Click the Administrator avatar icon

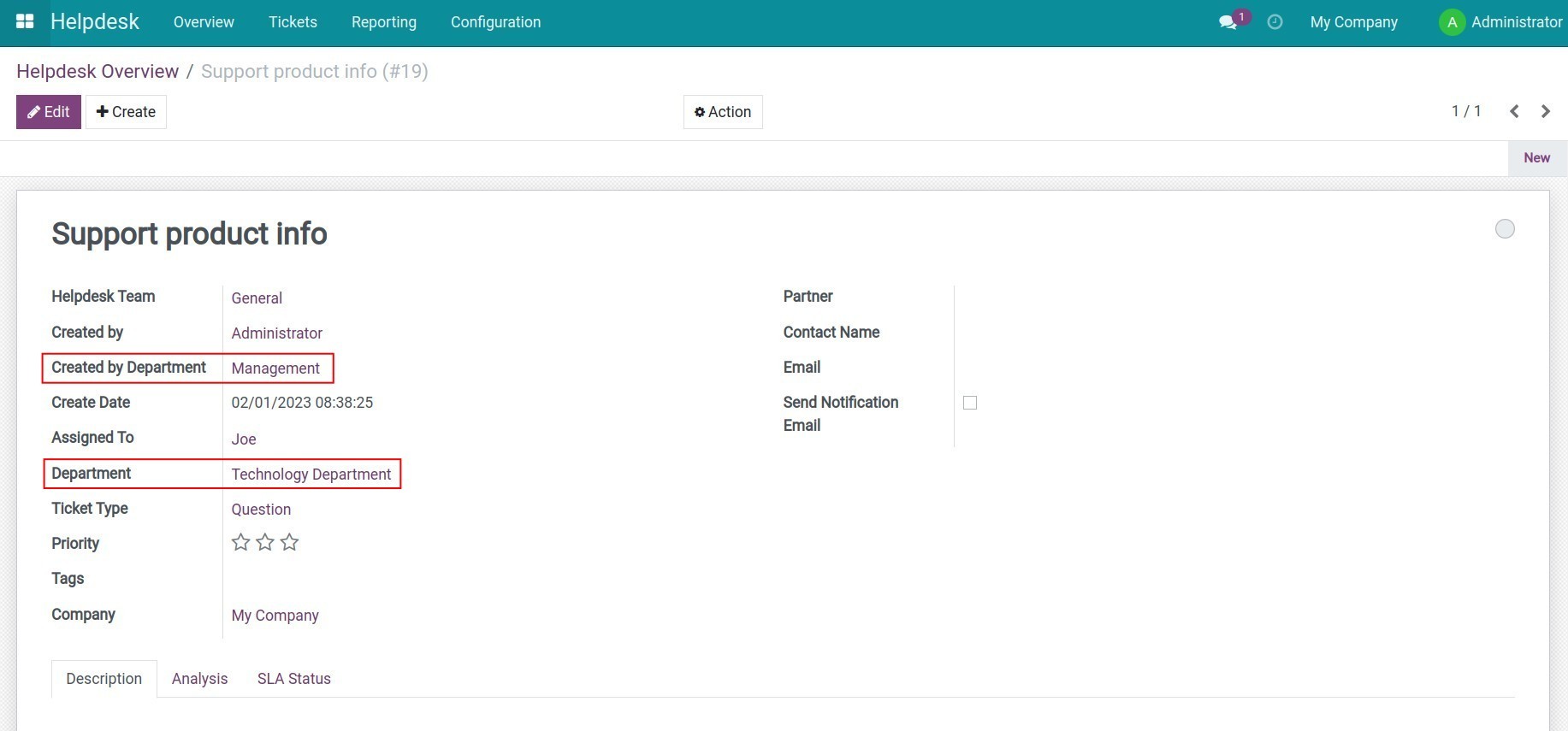point(1452,22)
